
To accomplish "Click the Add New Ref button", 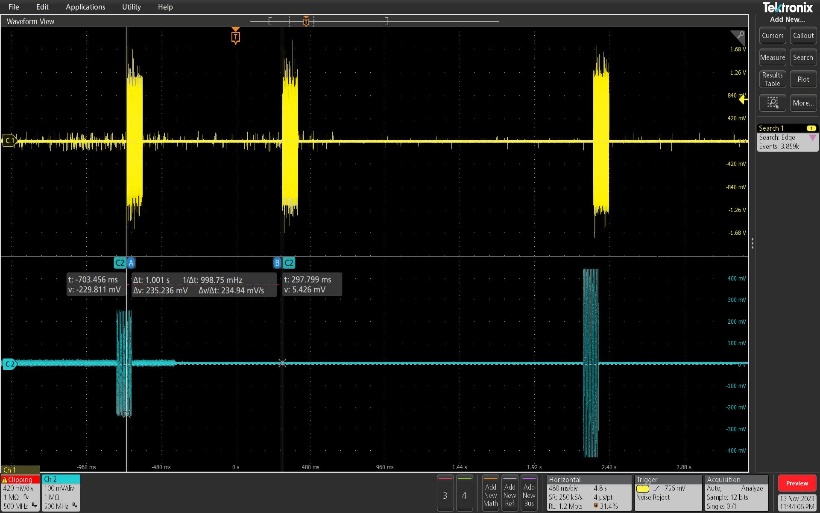I will (x=510, y=493).
